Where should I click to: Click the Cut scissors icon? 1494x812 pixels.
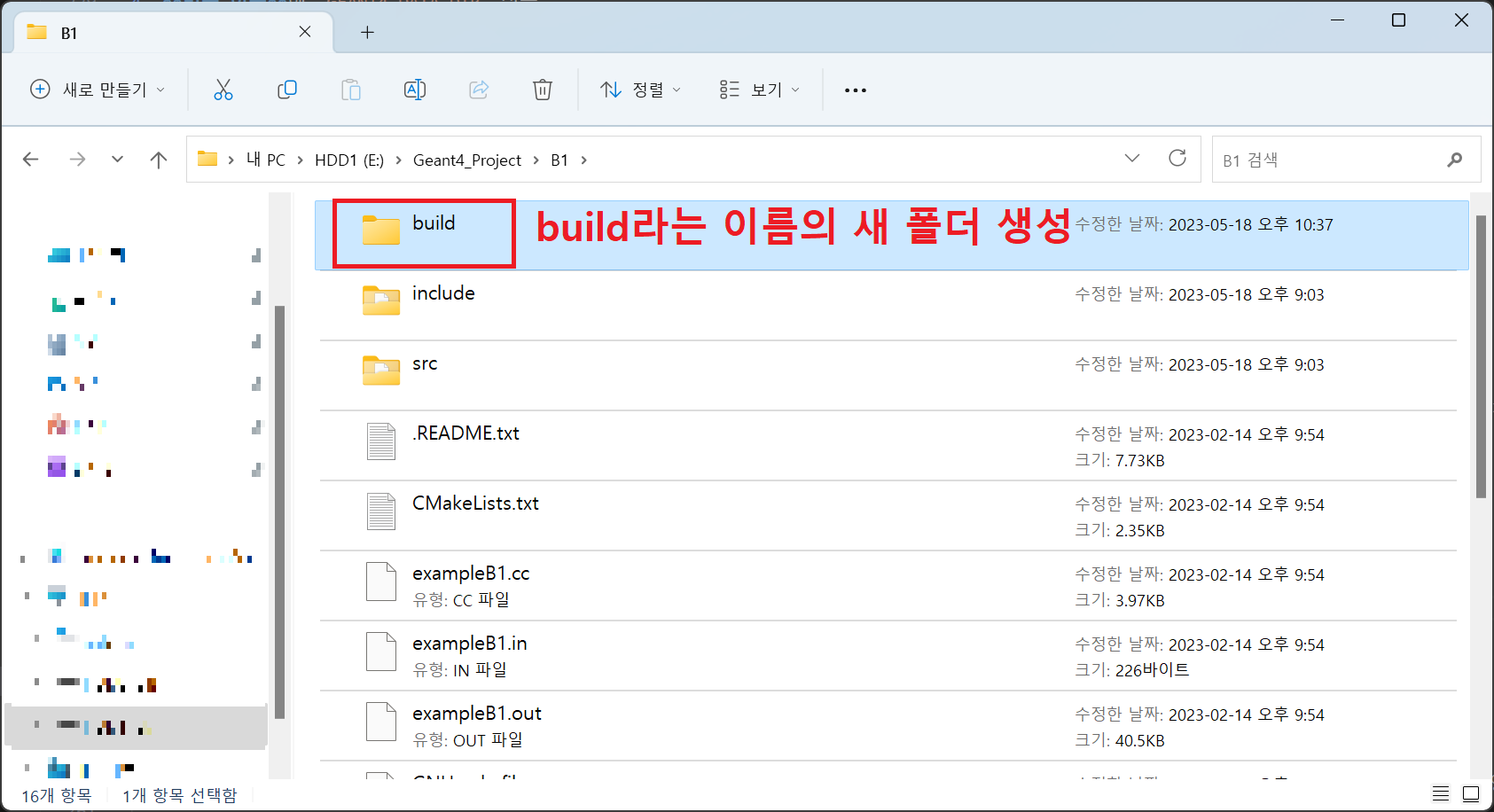coord(223,90)
